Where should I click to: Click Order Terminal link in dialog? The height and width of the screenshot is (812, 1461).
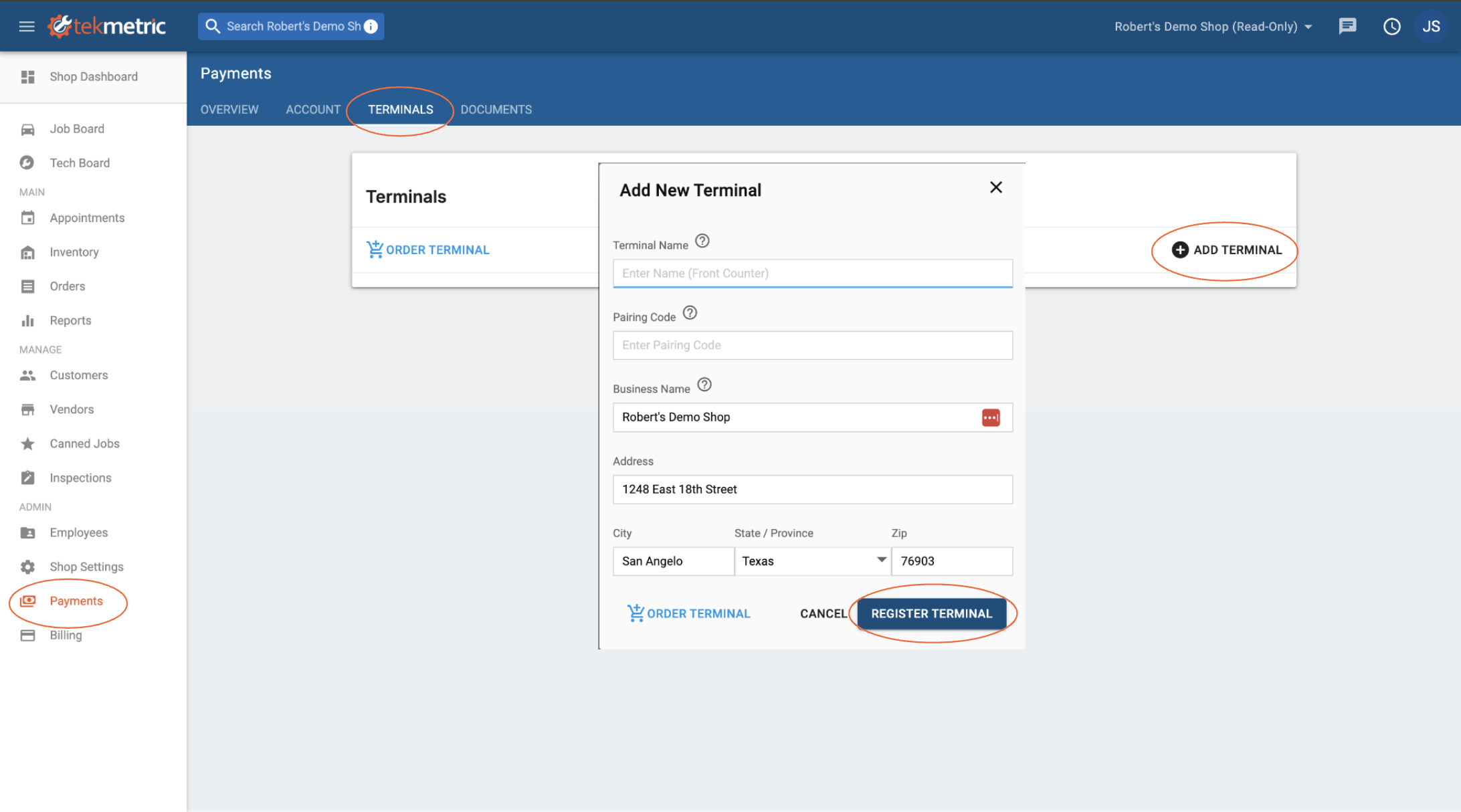(x=688, y=613)
